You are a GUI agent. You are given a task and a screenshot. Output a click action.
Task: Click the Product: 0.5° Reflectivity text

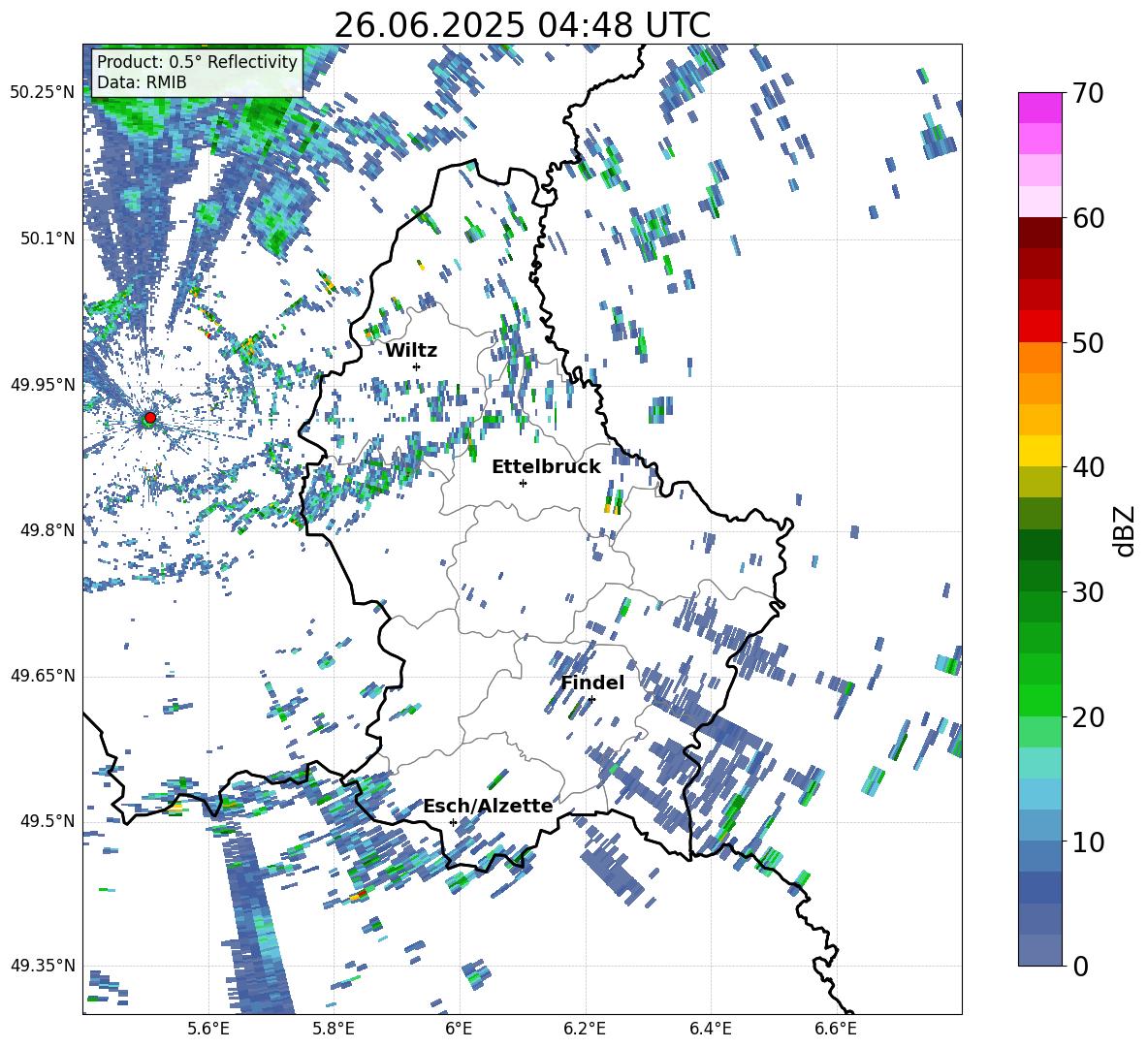(197, 62)
